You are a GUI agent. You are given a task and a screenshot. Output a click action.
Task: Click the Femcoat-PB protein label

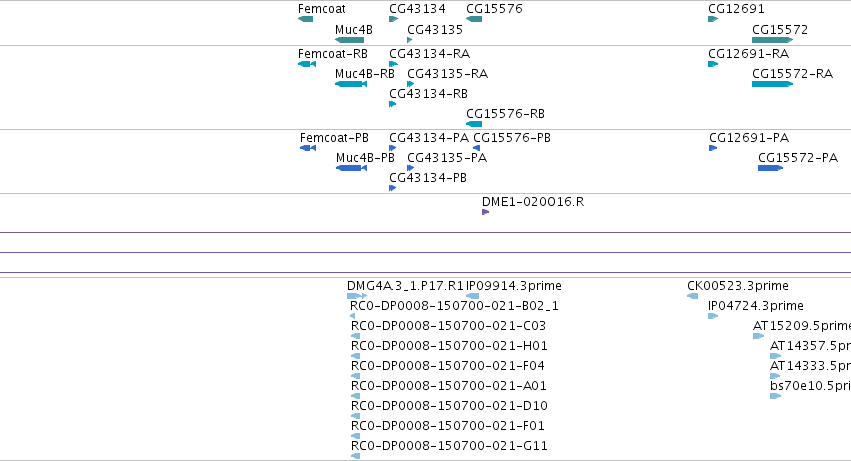pyautogui.click(x=334, y=138)
